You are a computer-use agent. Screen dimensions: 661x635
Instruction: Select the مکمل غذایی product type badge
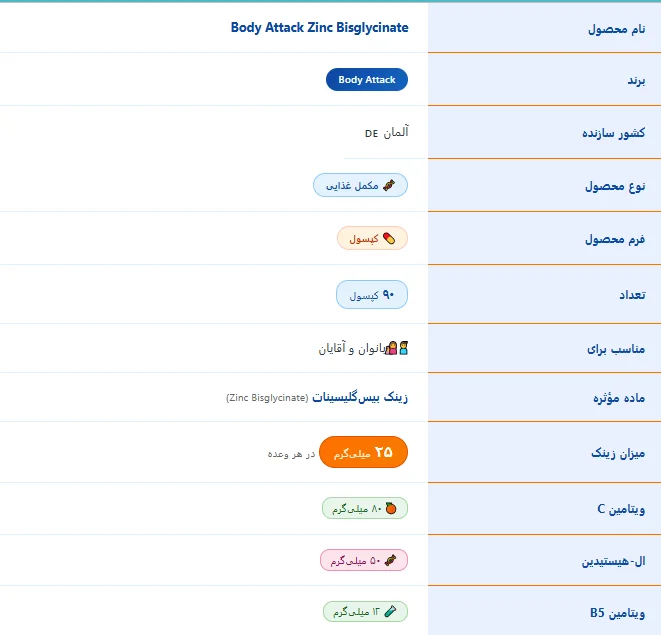pos(360,185)
